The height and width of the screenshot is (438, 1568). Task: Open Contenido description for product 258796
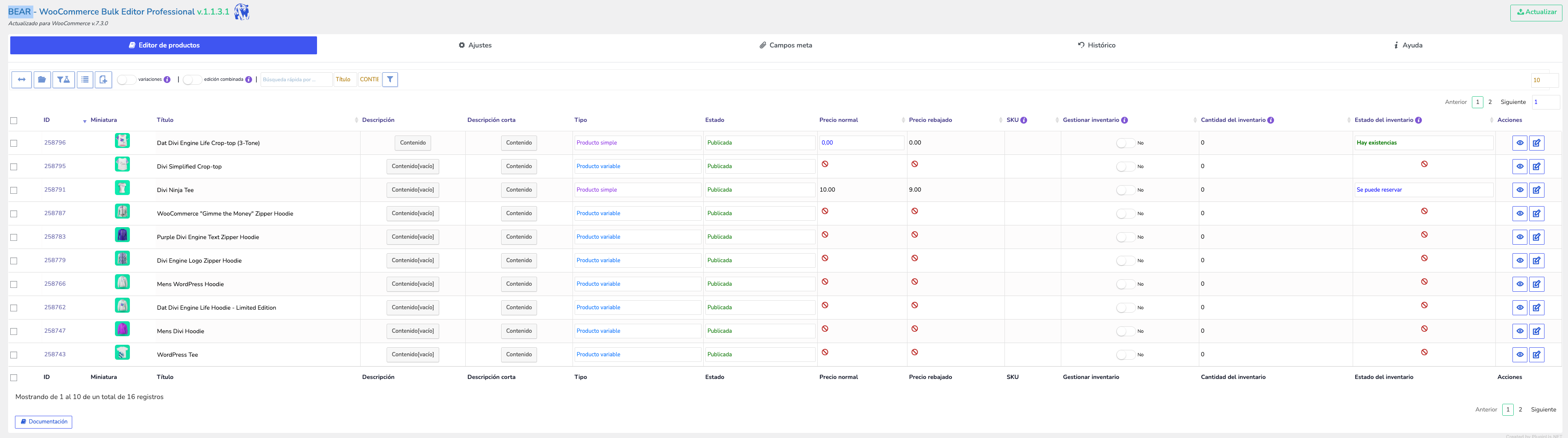point(413,142)
